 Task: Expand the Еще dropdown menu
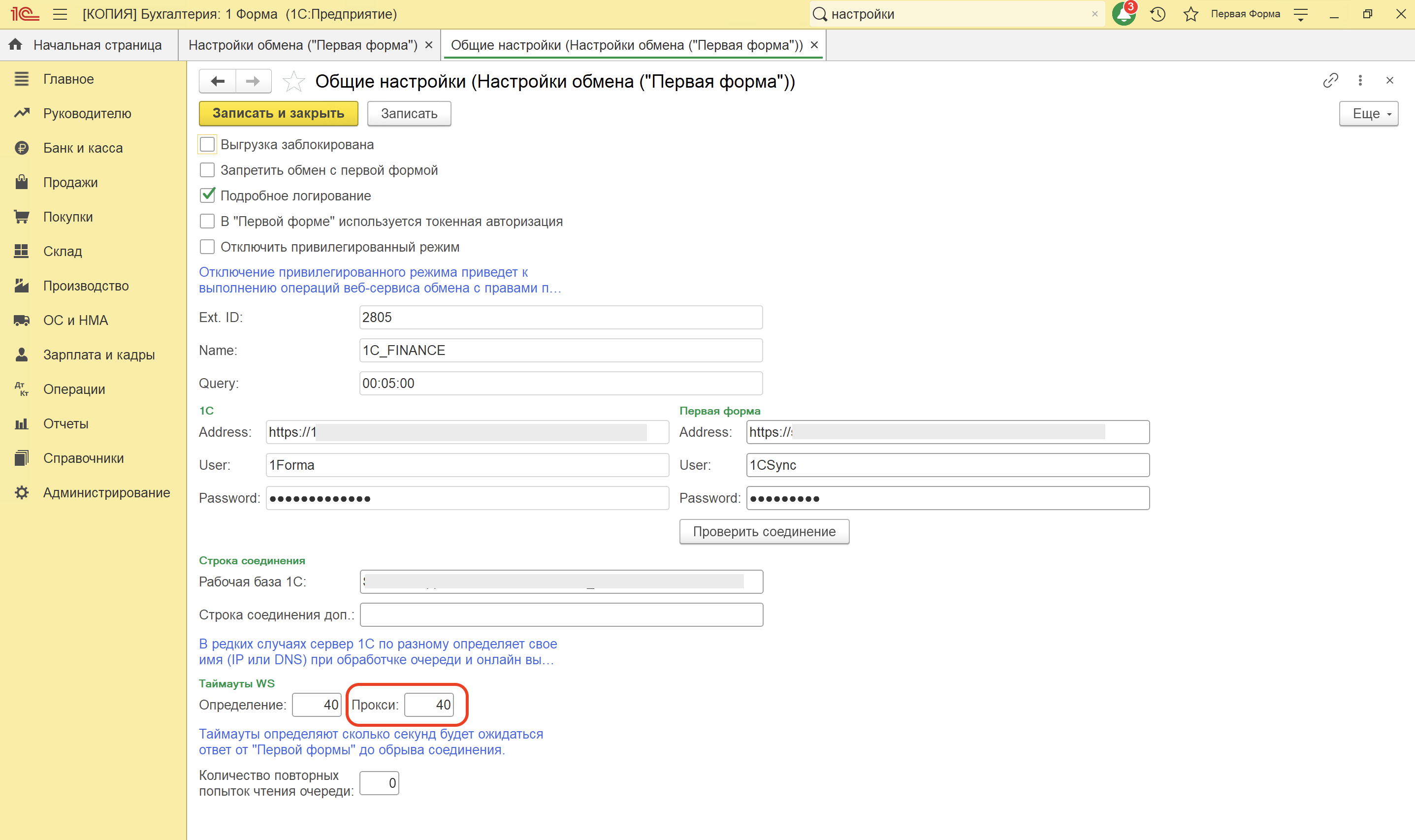[1369, 113]
